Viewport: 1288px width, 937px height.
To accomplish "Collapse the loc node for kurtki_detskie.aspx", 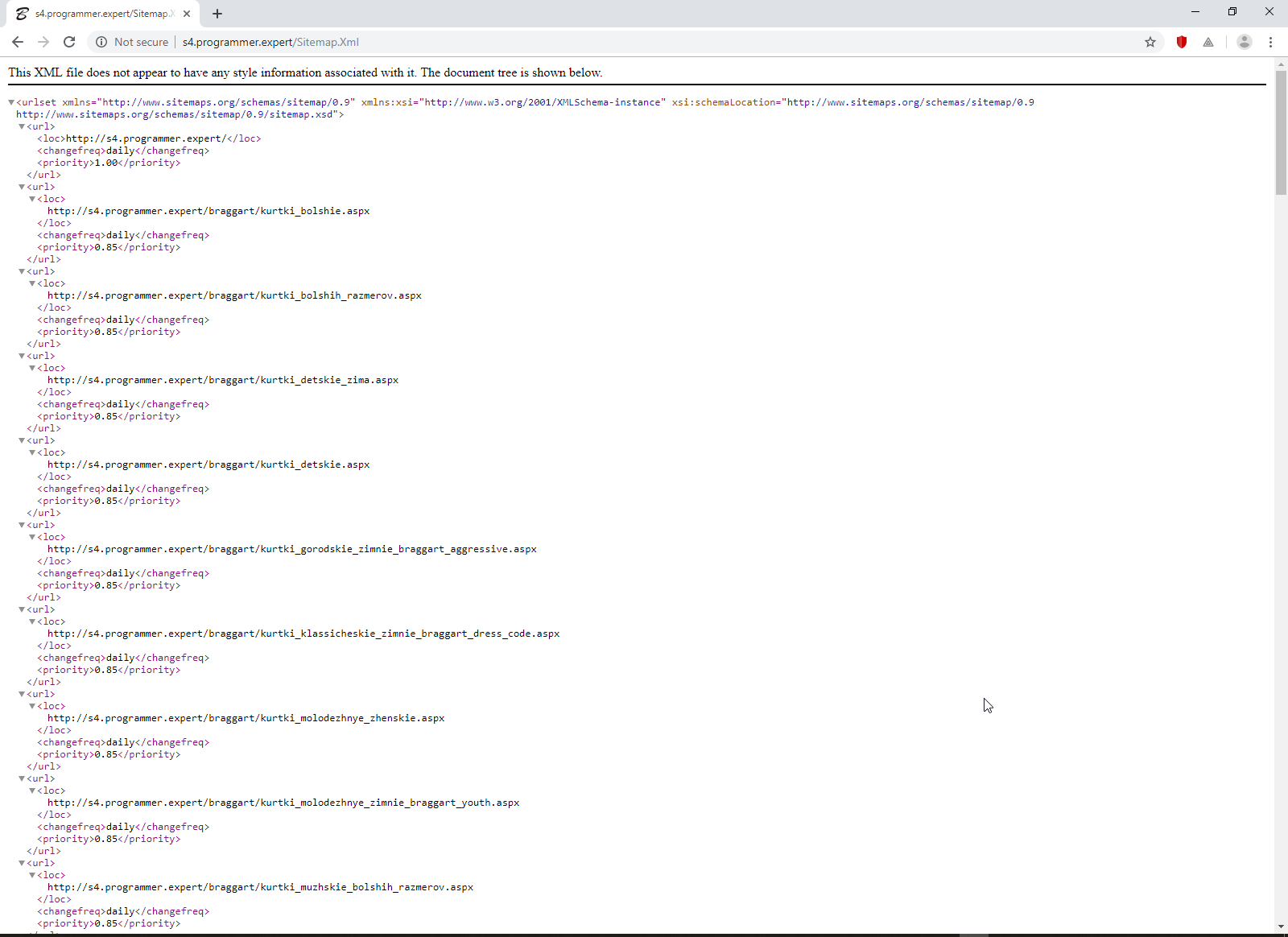I will pos(32,452).
